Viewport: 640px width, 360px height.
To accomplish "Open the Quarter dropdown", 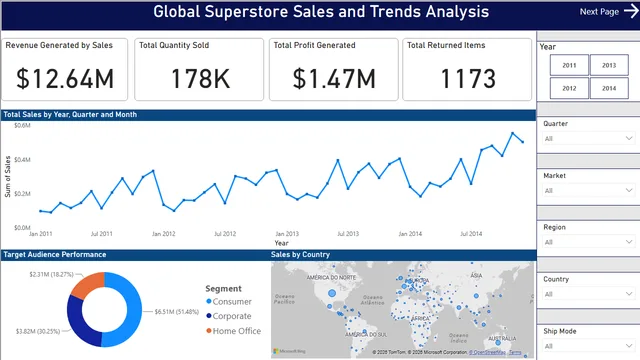I will [x=588, y=138].
